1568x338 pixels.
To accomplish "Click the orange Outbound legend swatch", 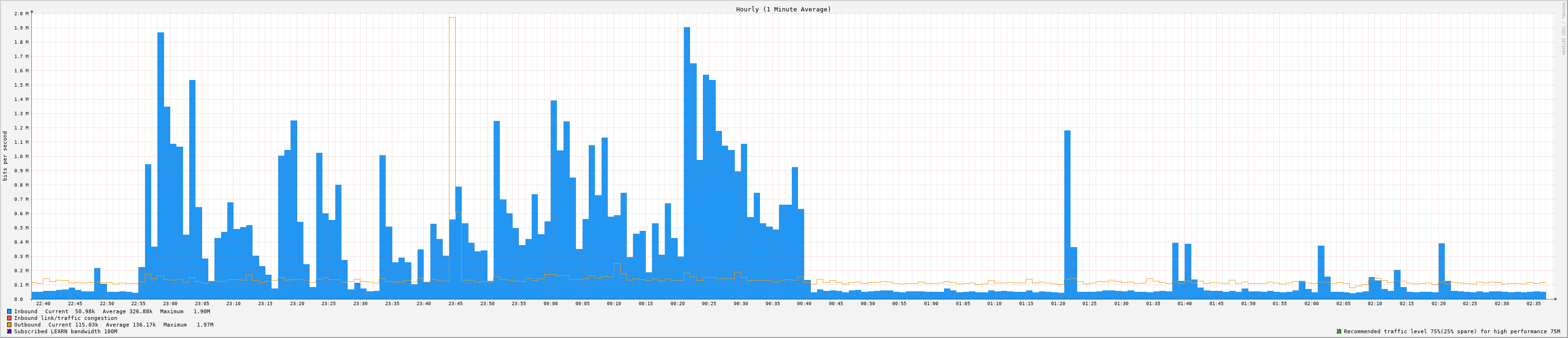I will pos(9,325).
